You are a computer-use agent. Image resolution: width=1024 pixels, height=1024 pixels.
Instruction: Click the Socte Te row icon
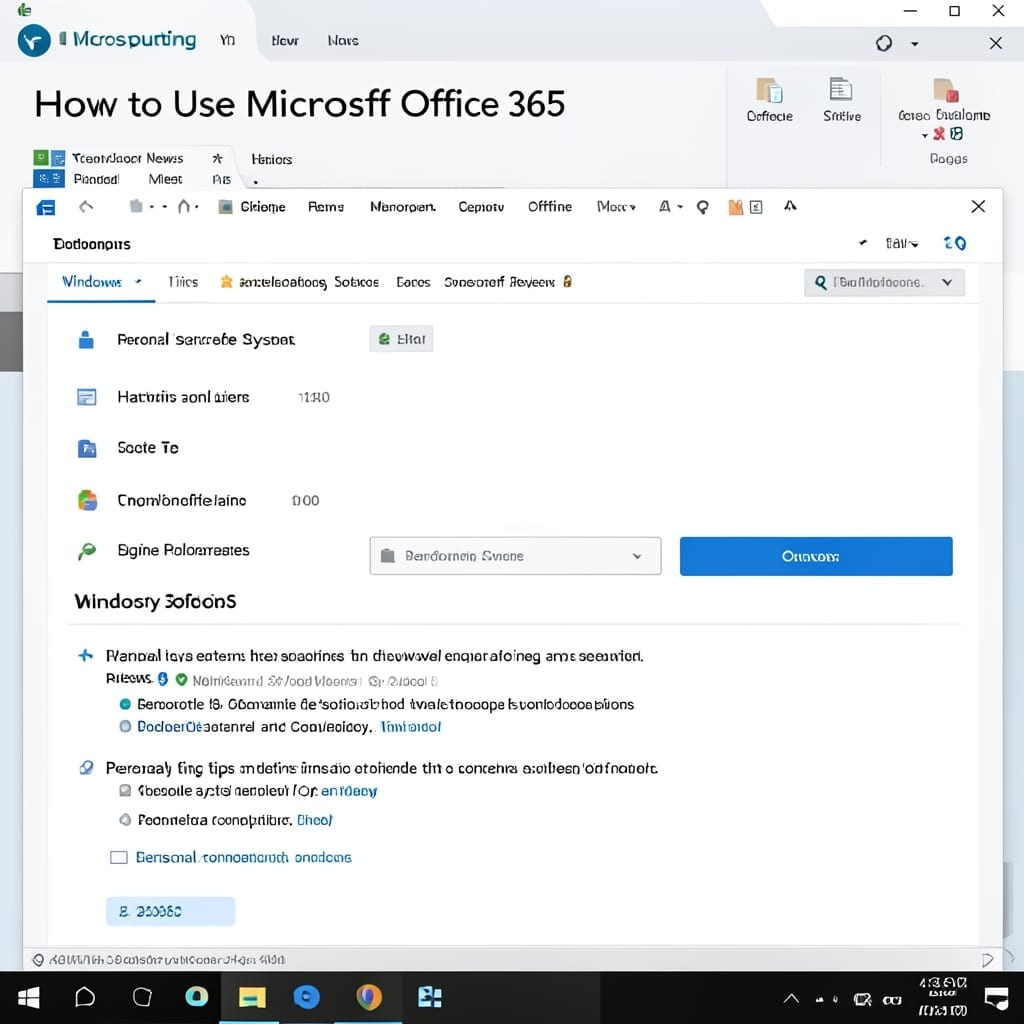pos(87,449)
